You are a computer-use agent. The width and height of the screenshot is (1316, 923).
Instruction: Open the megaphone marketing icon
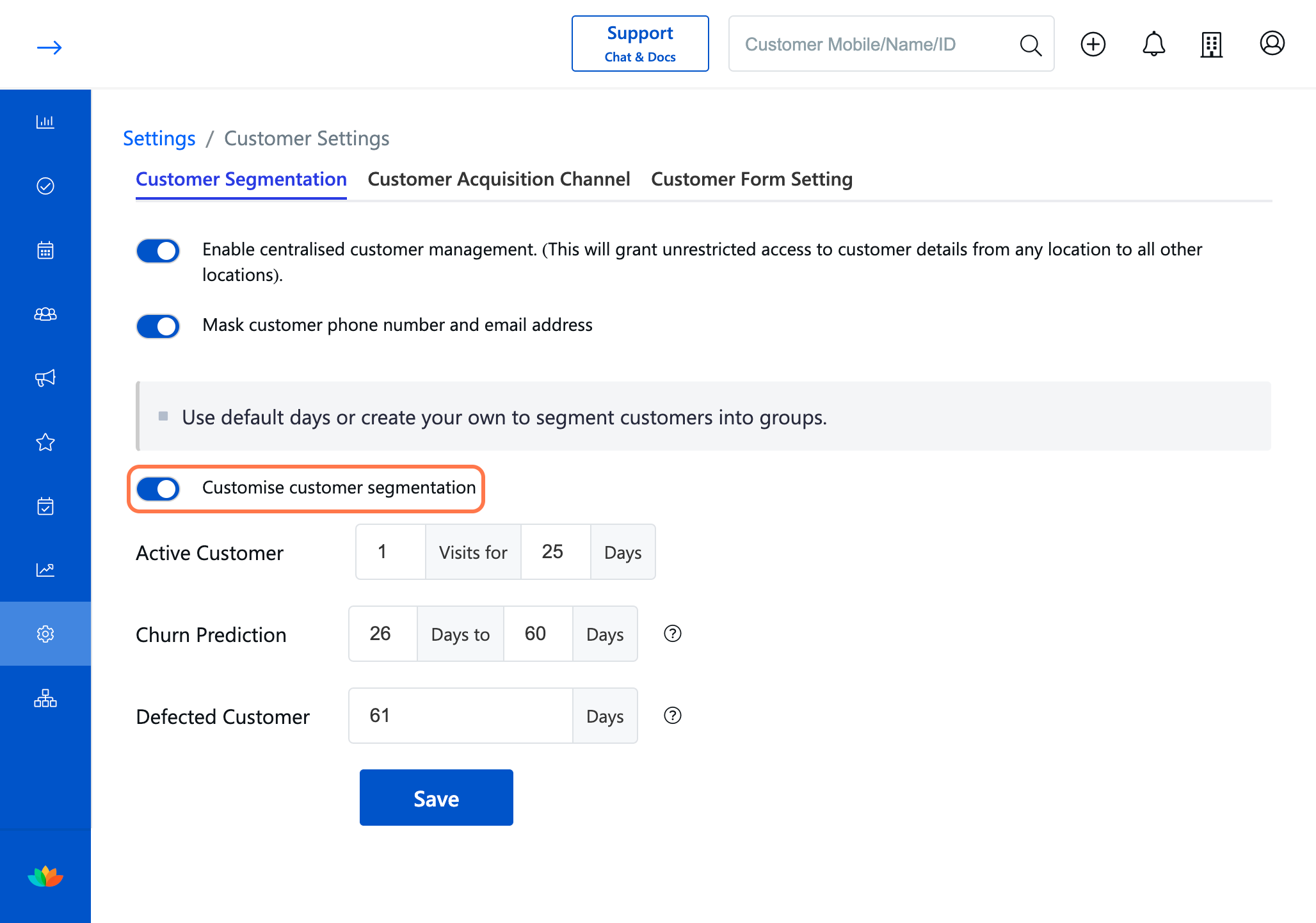click(x=45, y=378)
